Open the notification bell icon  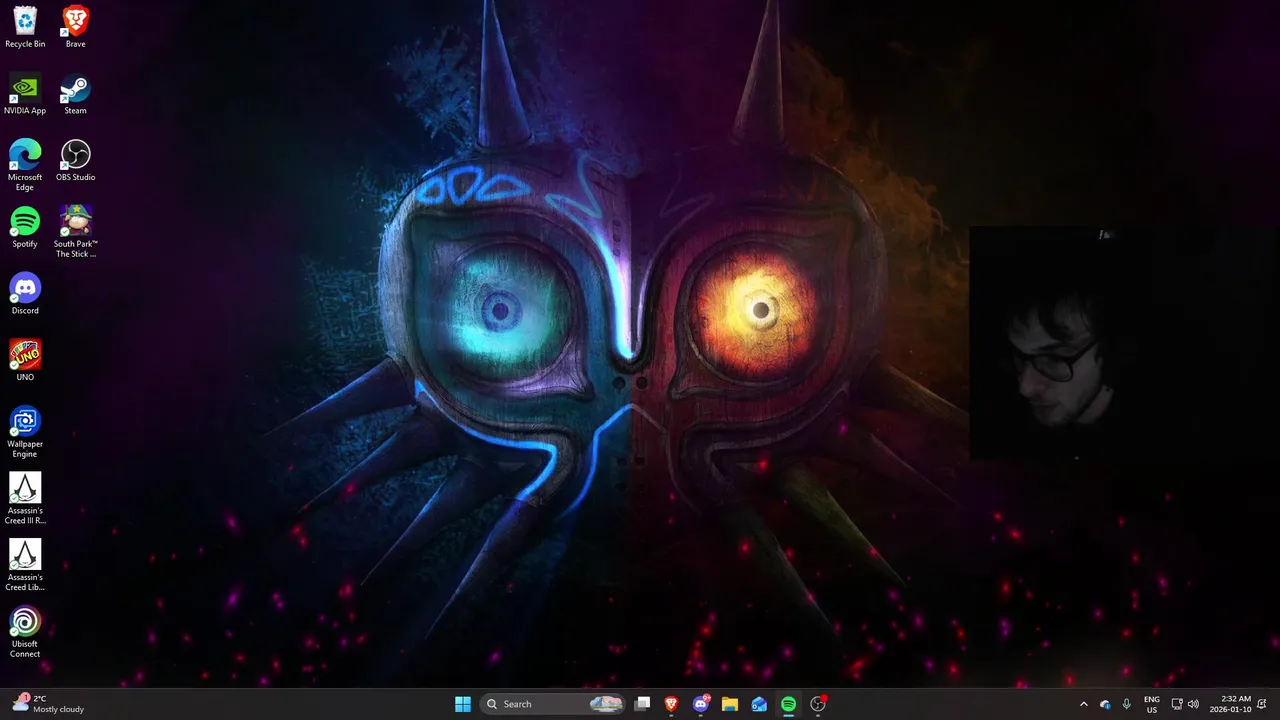(x=1263, y=704)
